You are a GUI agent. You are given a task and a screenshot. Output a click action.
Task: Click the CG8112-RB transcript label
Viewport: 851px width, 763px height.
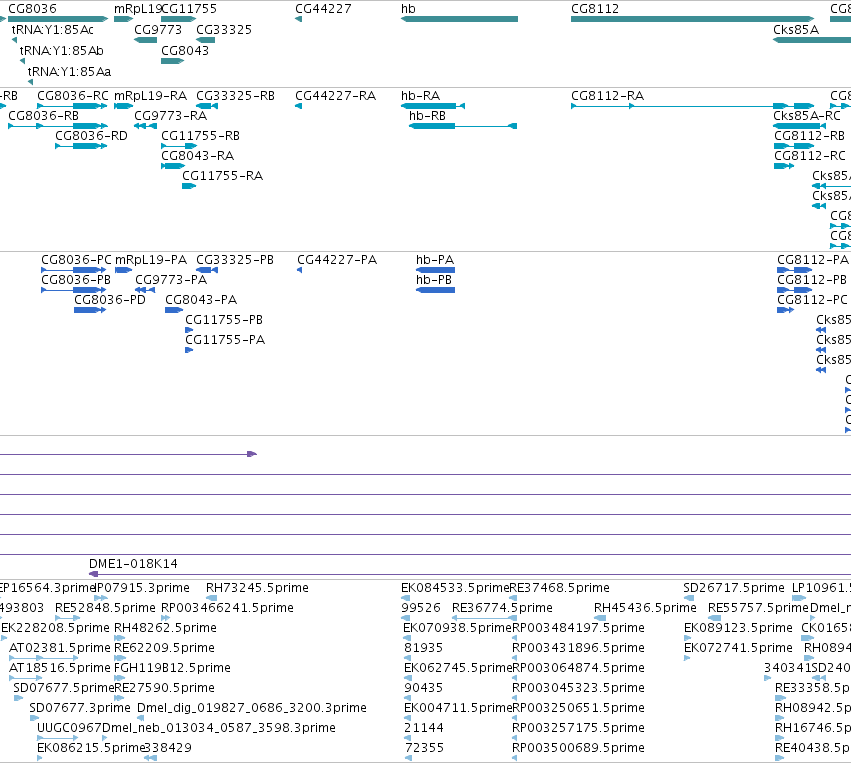tap(810, 136)
